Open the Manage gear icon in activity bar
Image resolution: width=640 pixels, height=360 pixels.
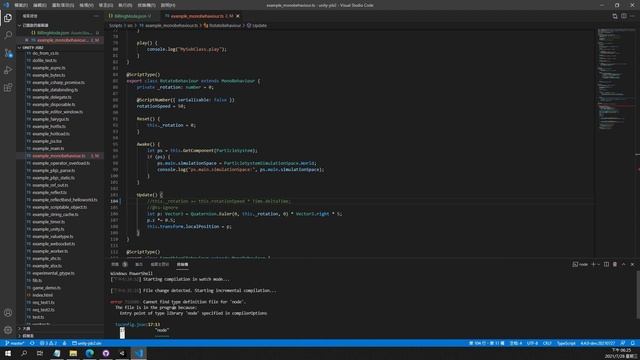(8, 330)
